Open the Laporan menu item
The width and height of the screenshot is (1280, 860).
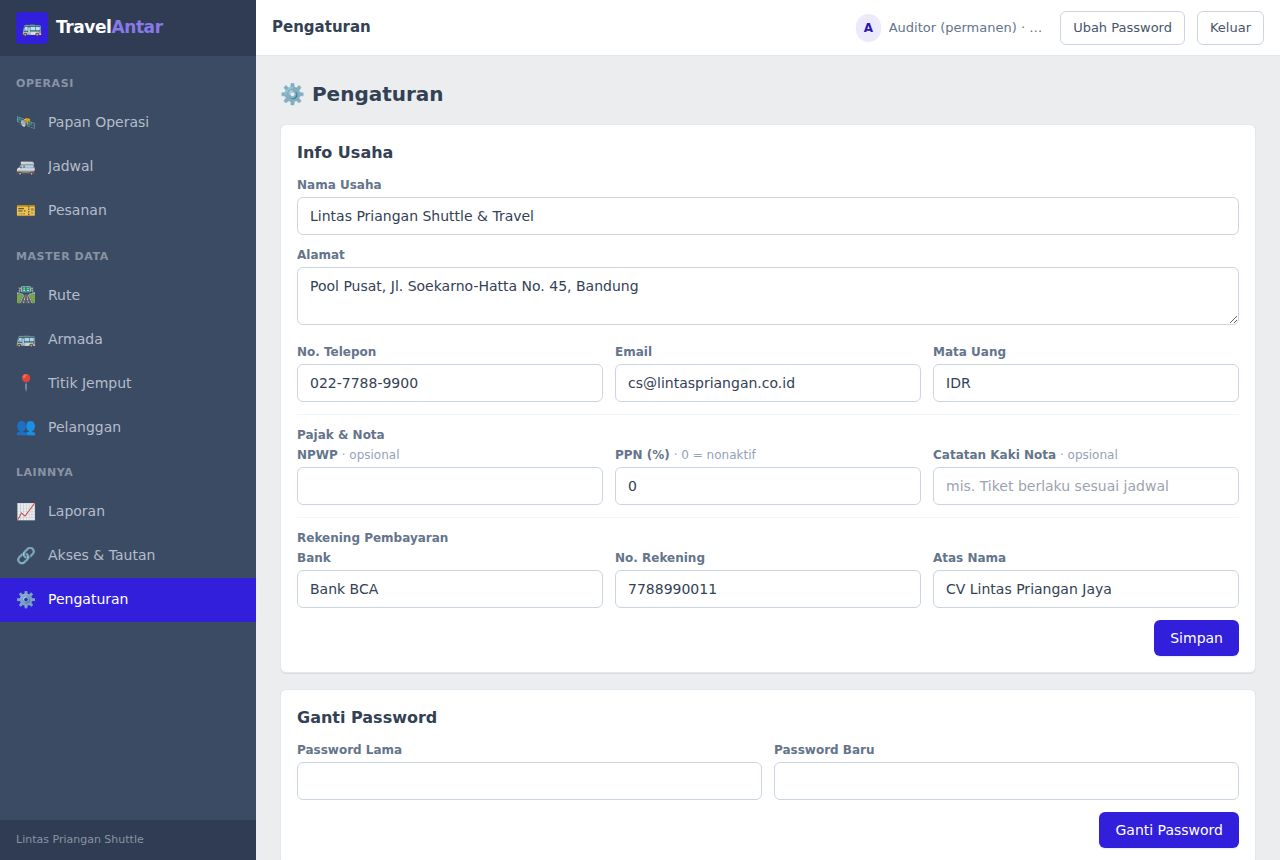click(128, 511)
